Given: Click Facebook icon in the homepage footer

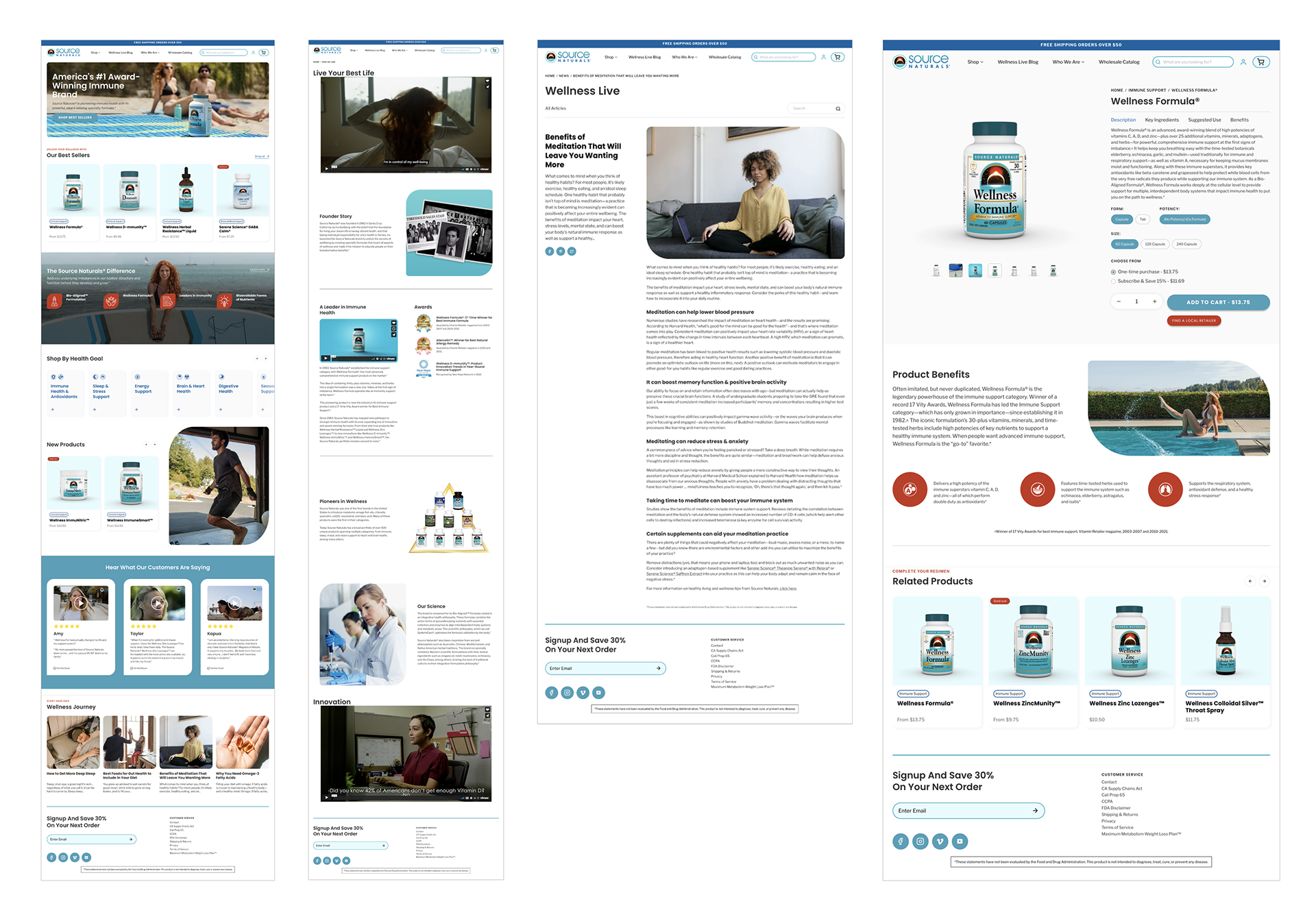Looking at the screenshot, I should (51, 857).
